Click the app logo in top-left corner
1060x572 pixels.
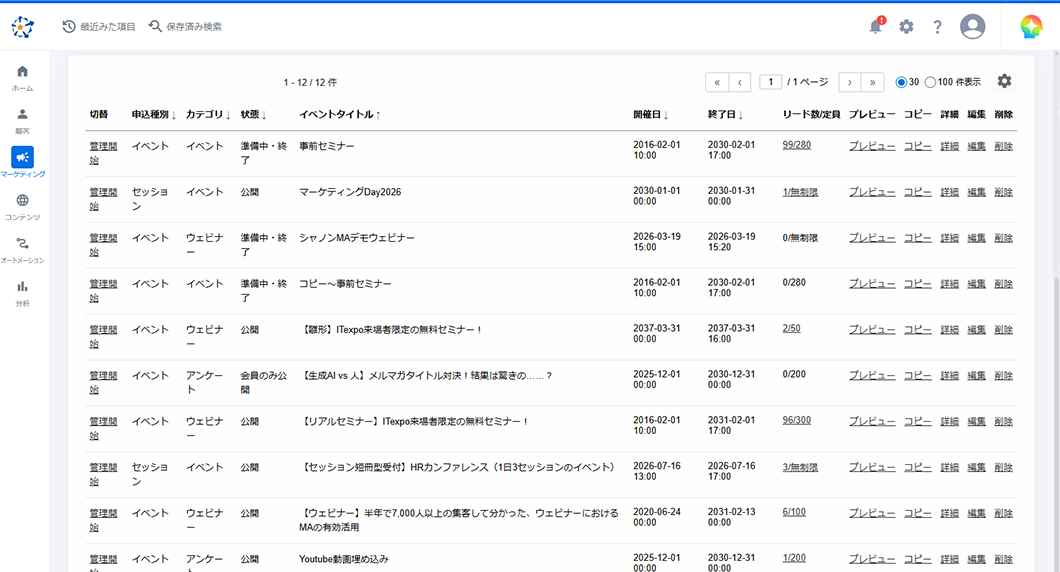(x=22, y=27)
